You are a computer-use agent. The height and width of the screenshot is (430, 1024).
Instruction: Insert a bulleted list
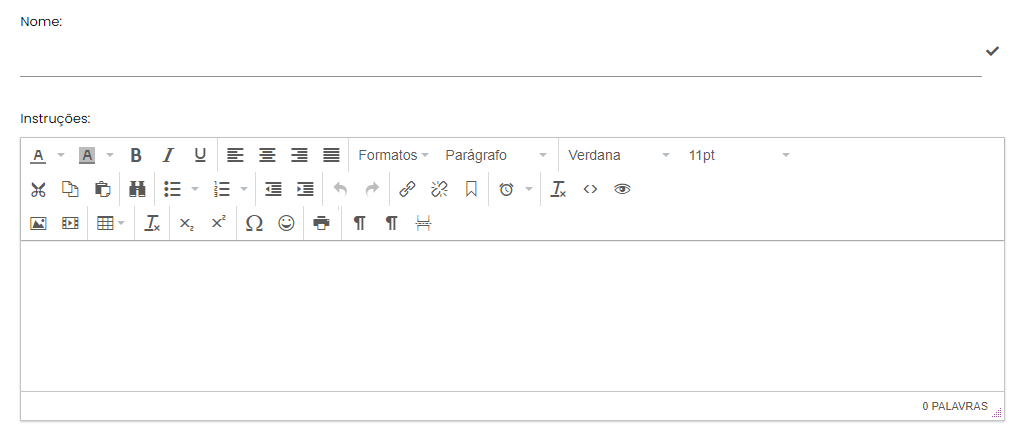(172, 190)
